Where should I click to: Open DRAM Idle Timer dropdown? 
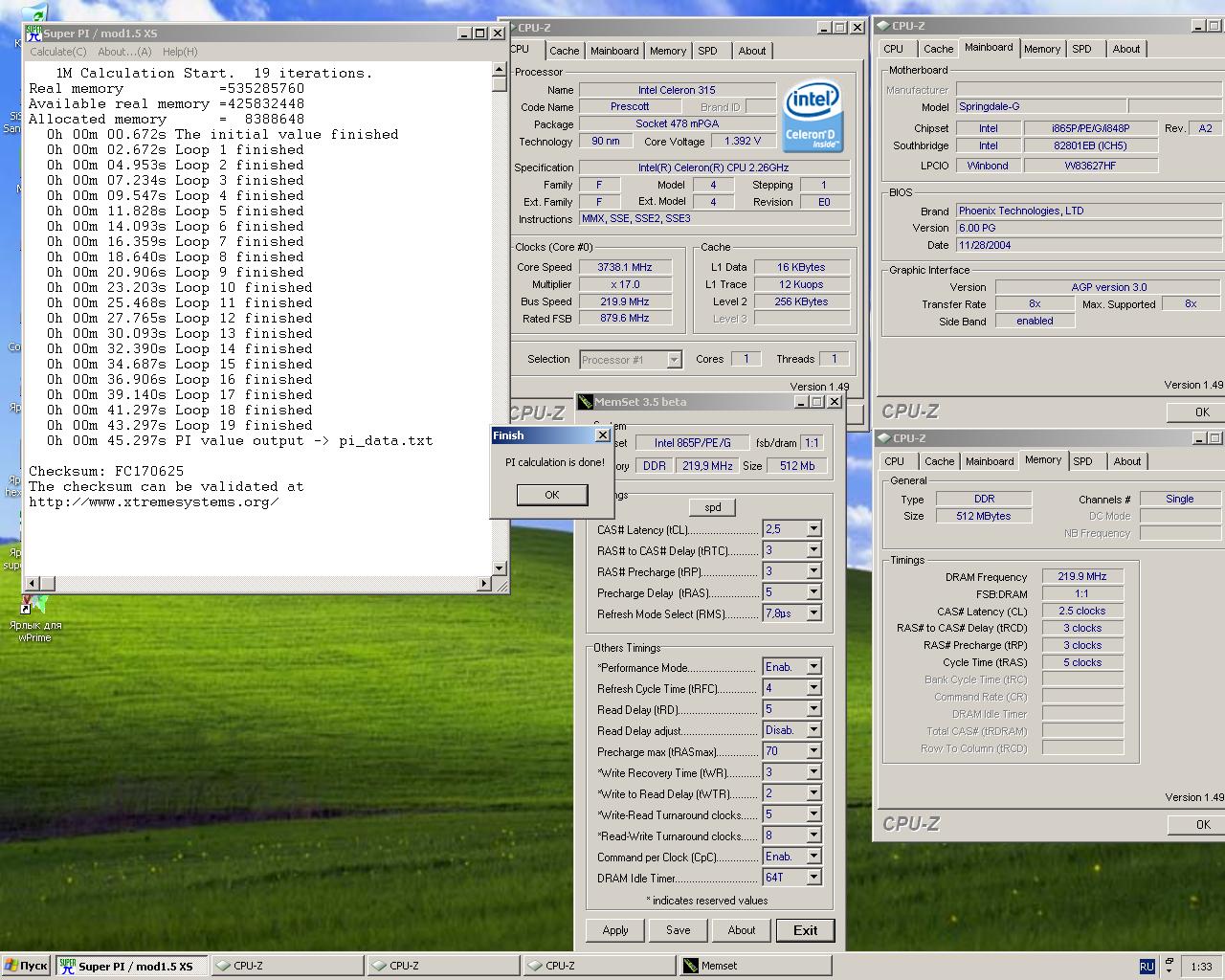tap(813, 878)
